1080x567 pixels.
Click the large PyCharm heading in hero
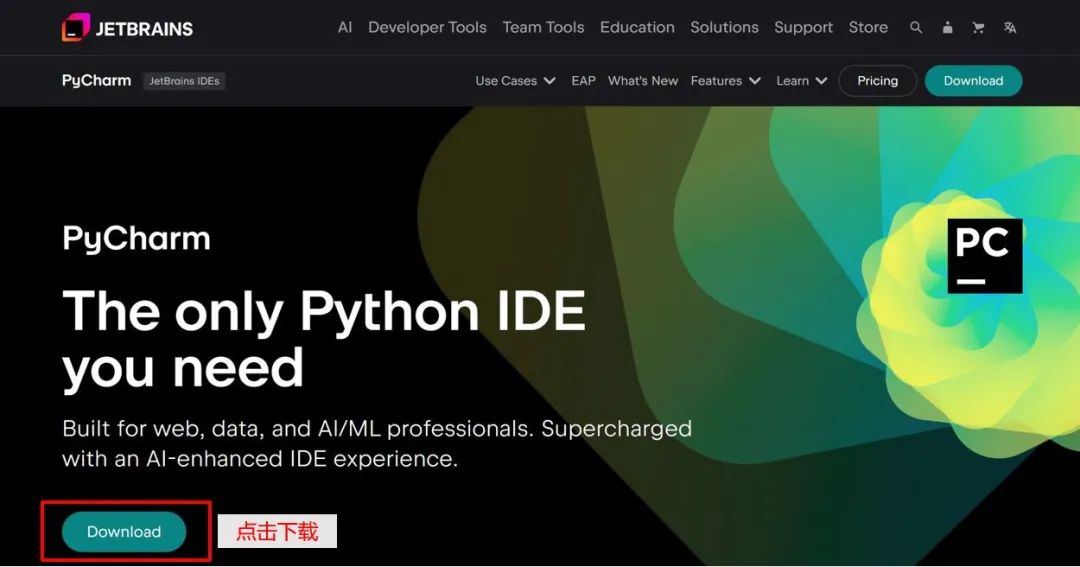(136, 239)
